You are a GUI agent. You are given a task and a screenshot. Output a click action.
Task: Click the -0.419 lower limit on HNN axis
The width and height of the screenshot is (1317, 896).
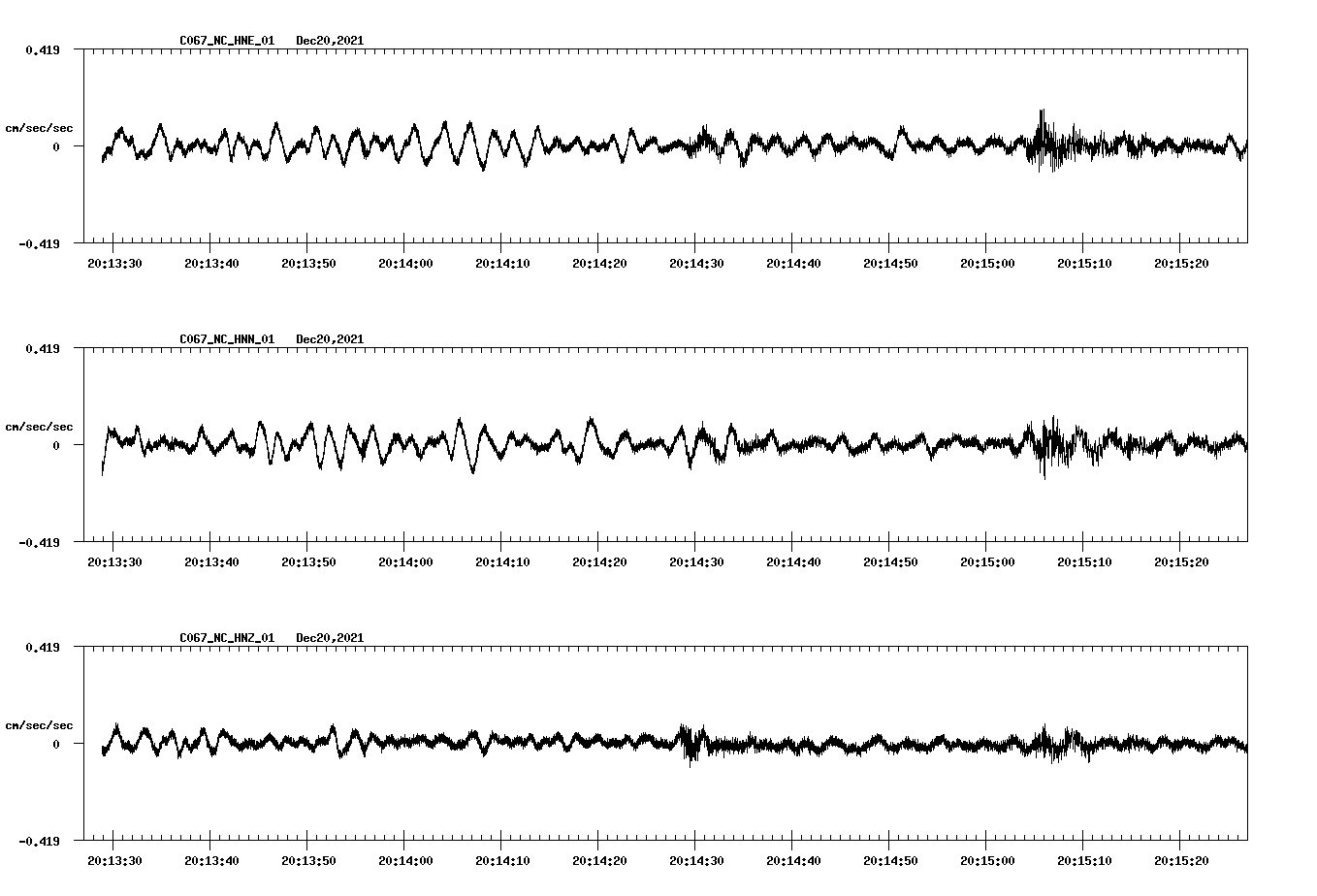39,542
